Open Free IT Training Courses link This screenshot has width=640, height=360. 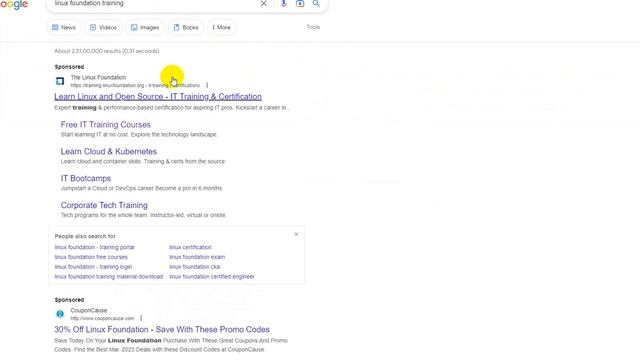coord(106,124)
